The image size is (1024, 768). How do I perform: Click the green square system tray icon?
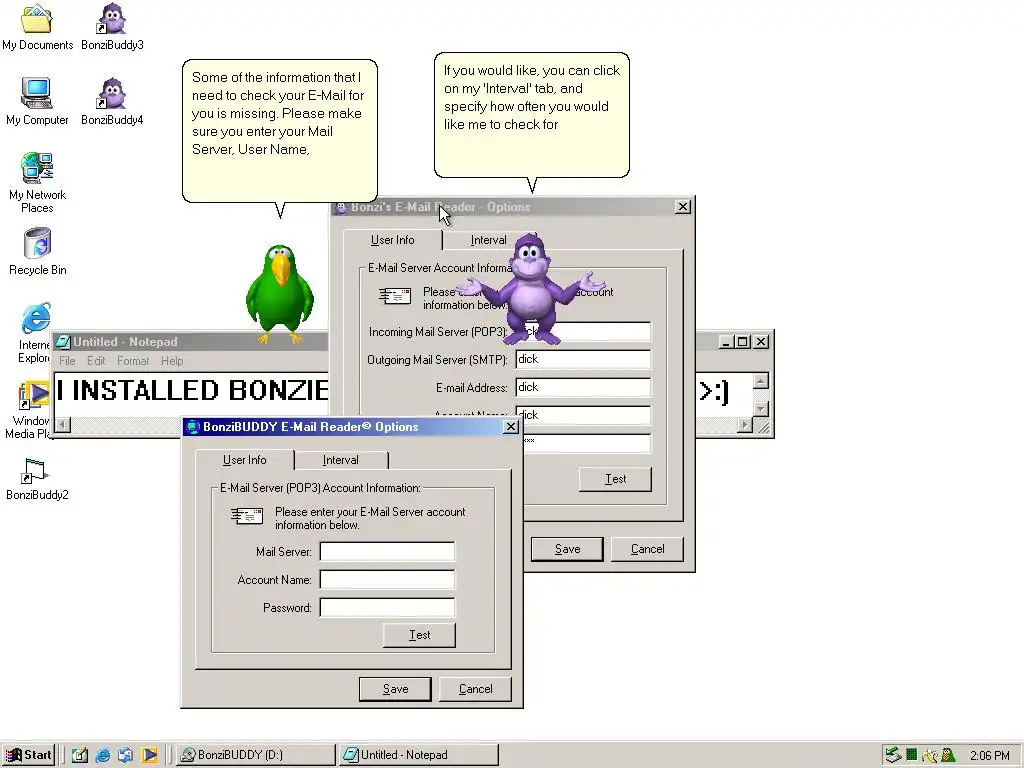912,754
